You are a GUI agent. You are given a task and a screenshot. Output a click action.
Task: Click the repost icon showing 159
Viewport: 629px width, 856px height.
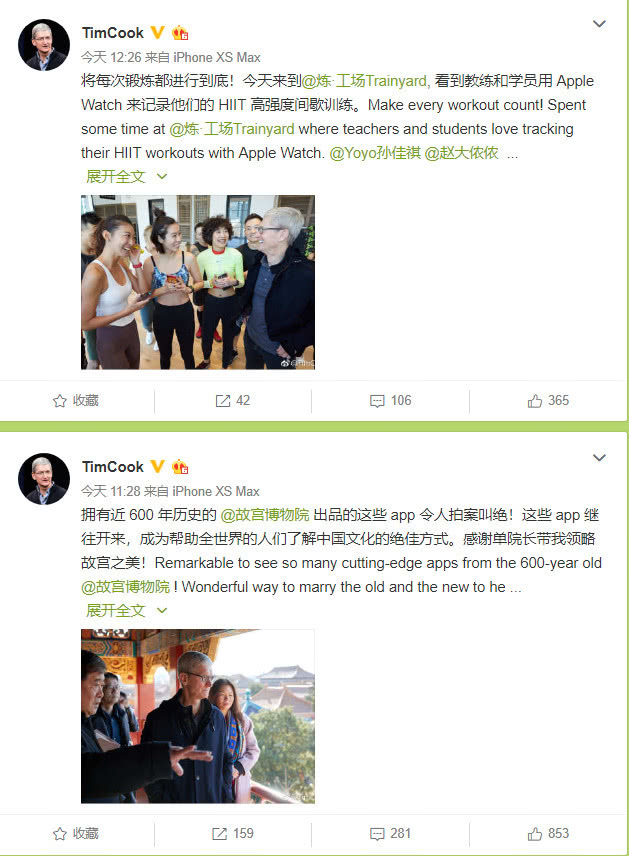219,834
